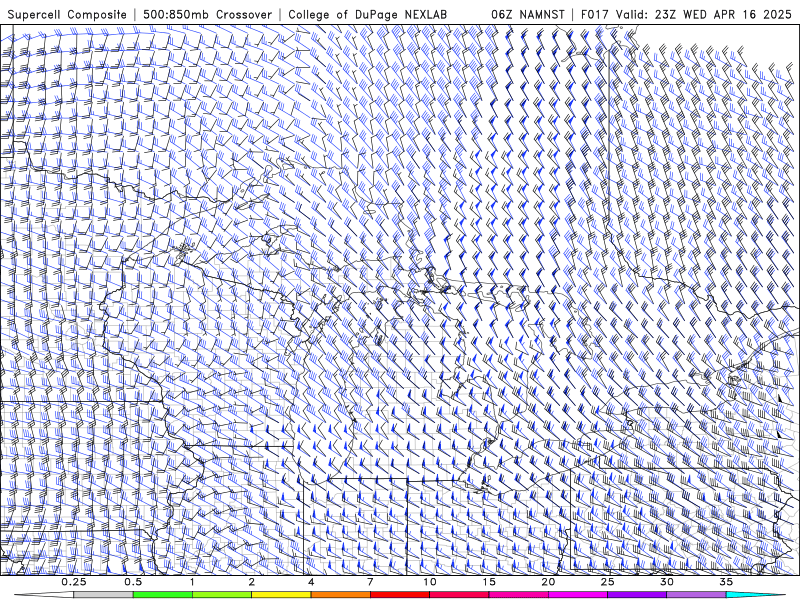Click the legend value 1

click(192, 582)
